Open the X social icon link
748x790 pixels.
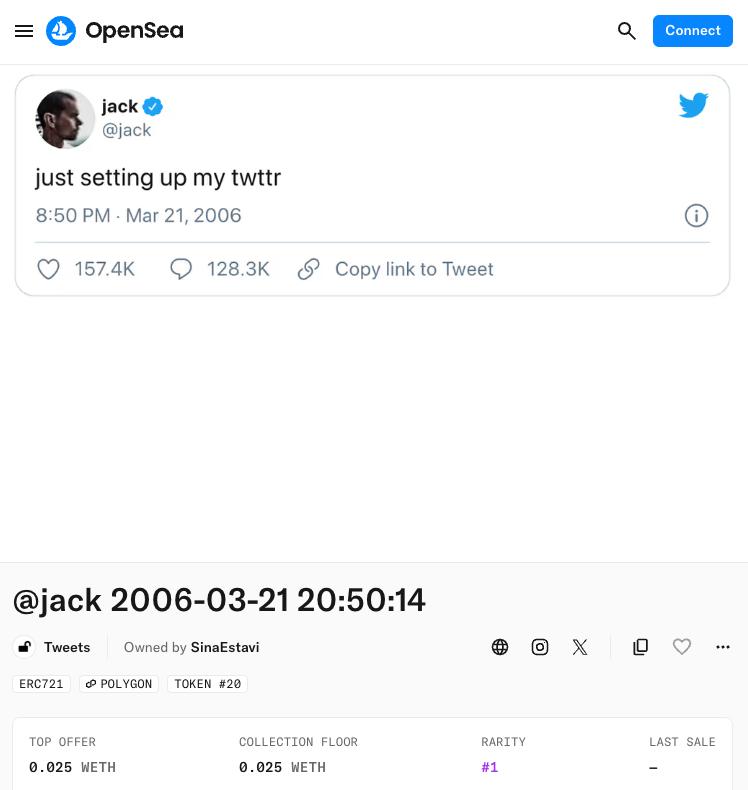point(580,647)
